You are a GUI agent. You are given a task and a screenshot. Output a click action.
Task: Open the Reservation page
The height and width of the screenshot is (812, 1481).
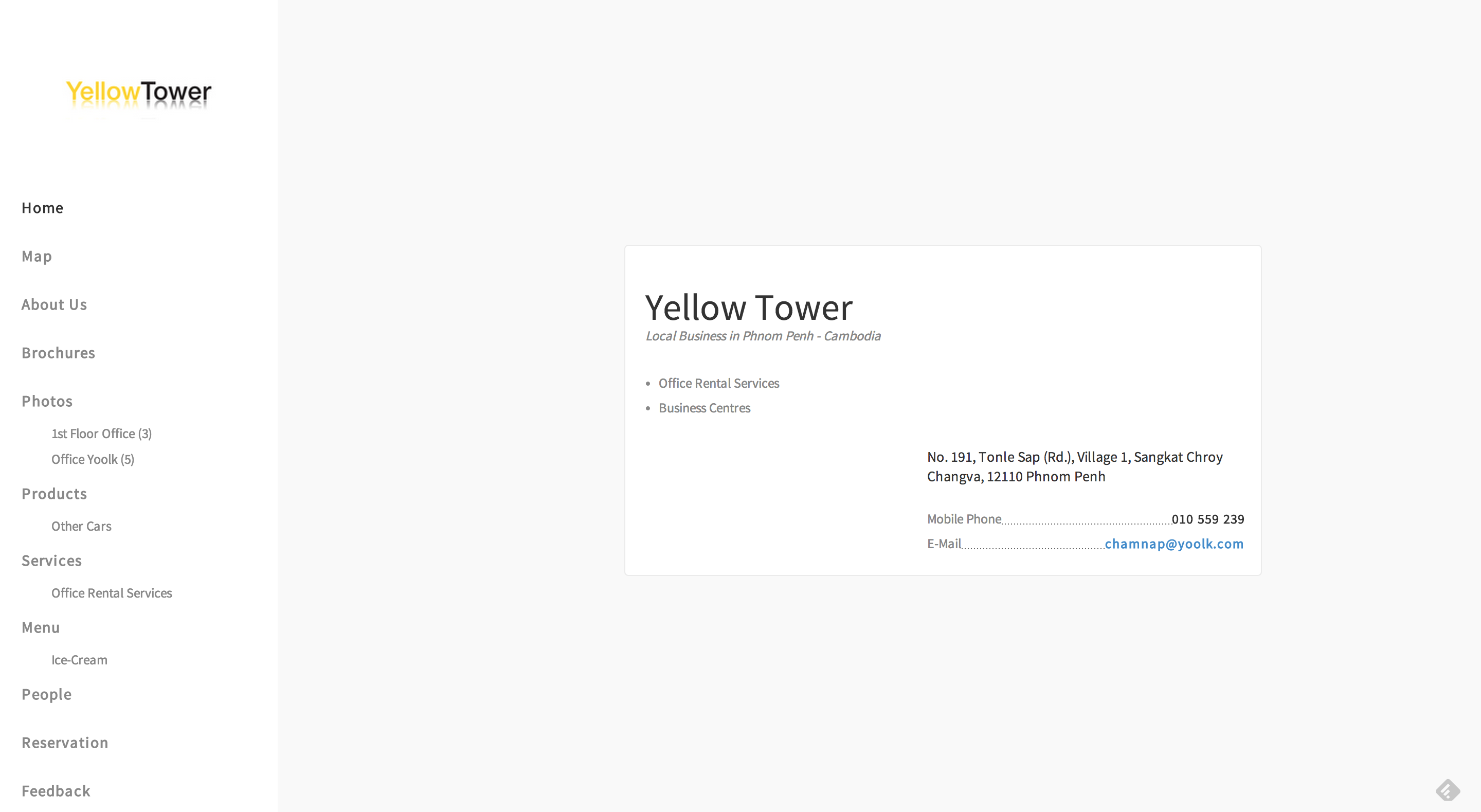click(65, 743)
